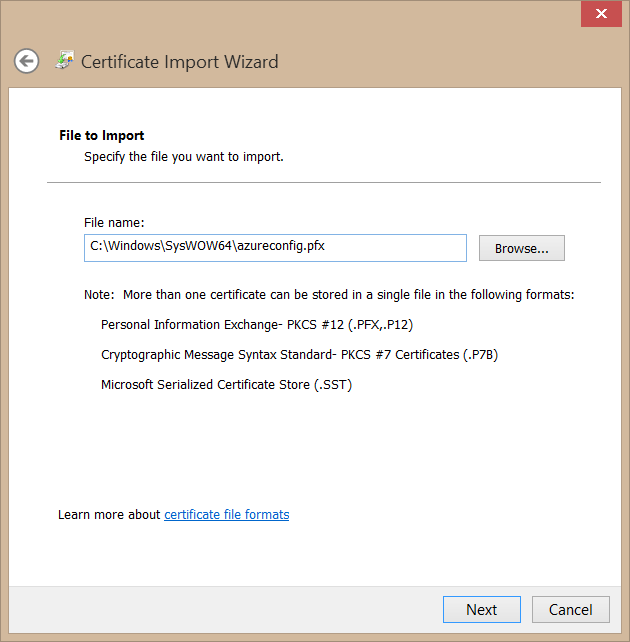Screen dimensions: 630x642
Task: Click the Cryptographic Message Syntax PKCS #7 line
Action: click(x=299, y=355)
